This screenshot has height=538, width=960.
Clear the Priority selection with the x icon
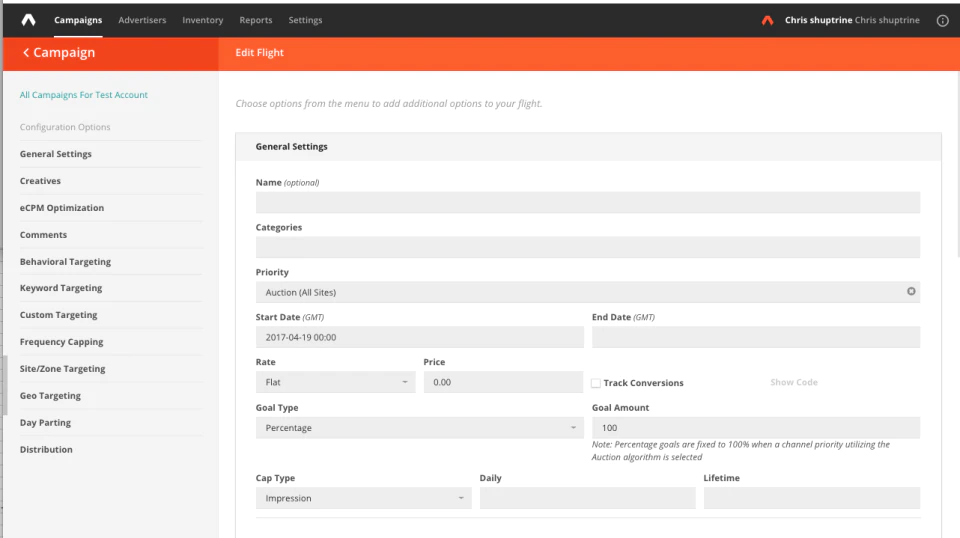(x=911, y=291)
